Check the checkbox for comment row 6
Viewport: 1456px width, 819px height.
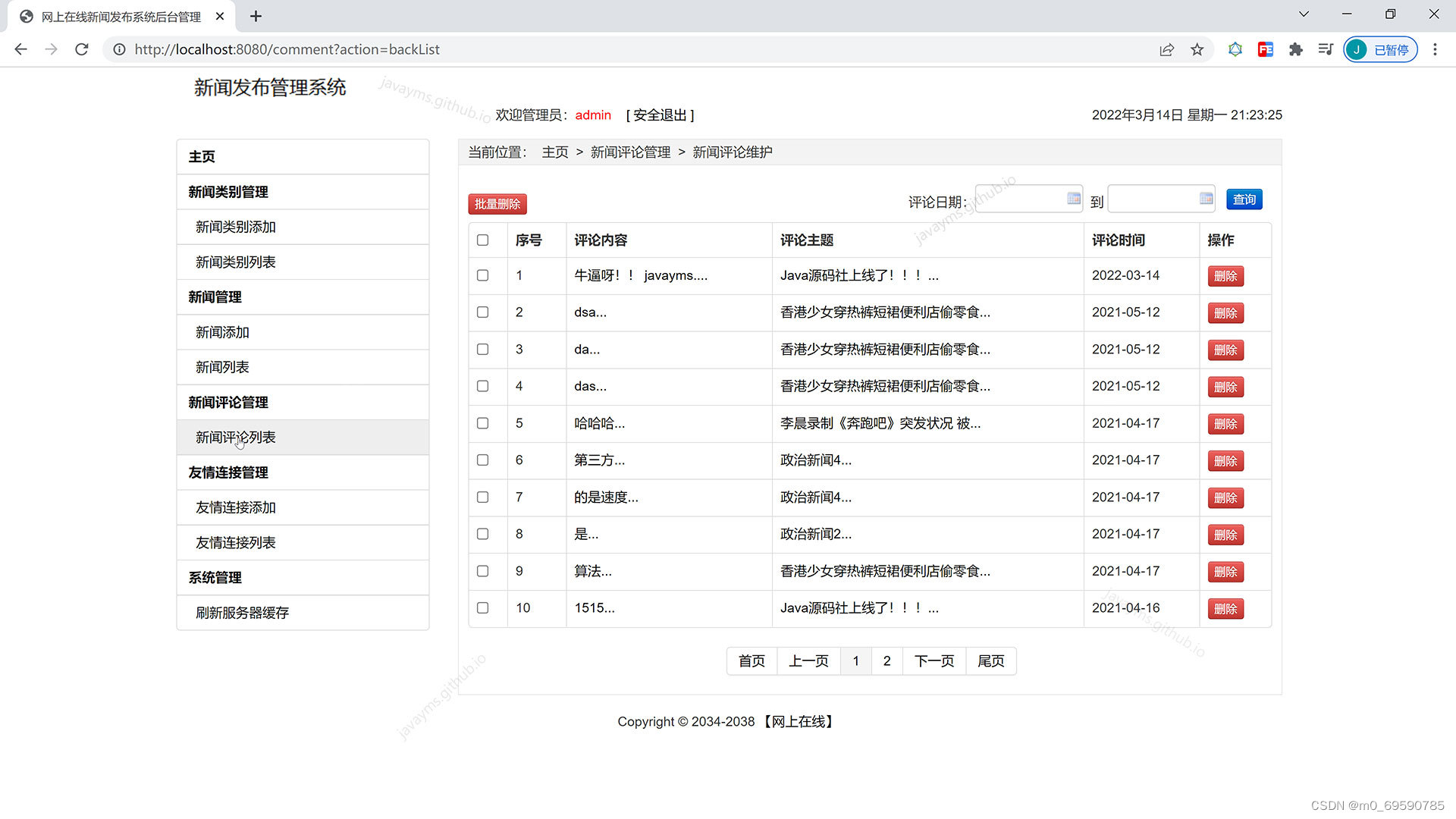[482, 460]
